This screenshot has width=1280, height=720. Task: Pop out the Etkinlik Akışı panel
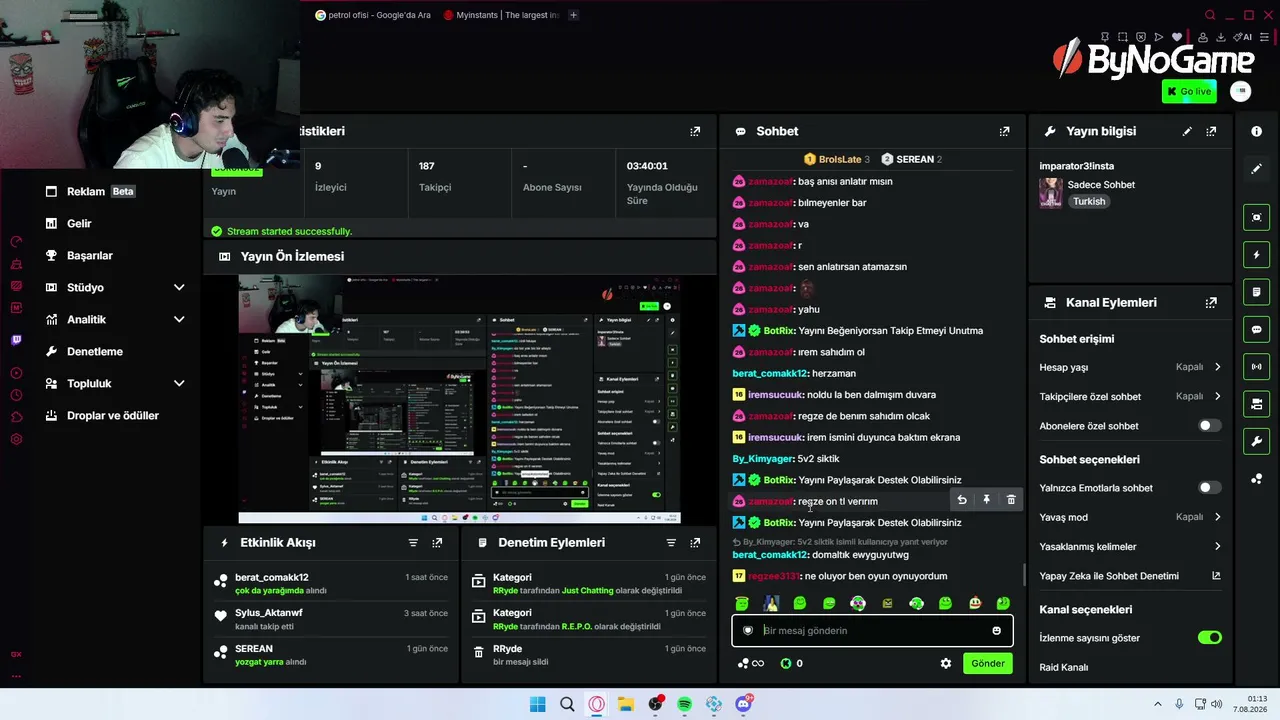point(437,542)
